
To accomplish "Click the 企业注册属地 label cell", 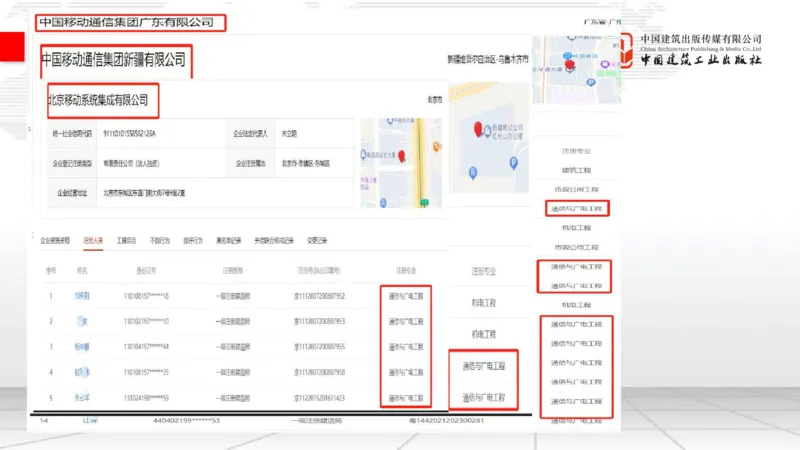I will point(251,163).
